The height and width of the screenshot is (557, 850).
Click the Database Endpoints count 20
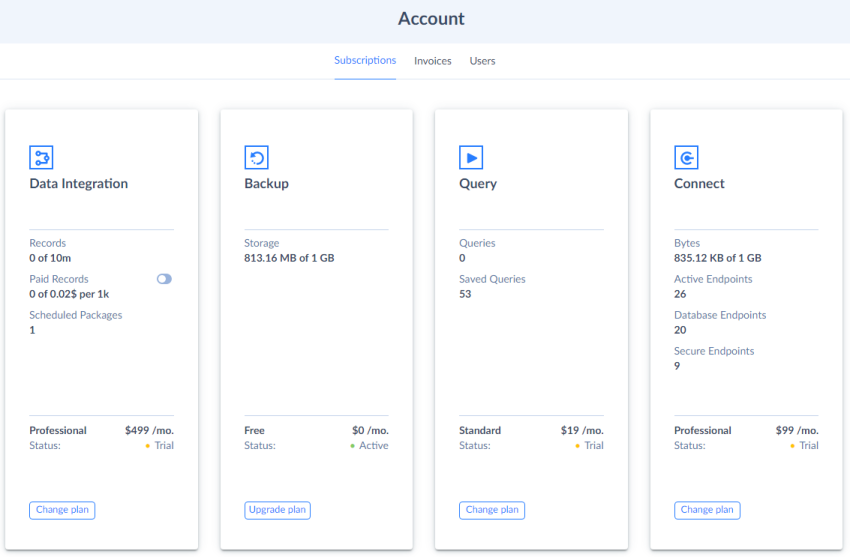pos(680,330)
